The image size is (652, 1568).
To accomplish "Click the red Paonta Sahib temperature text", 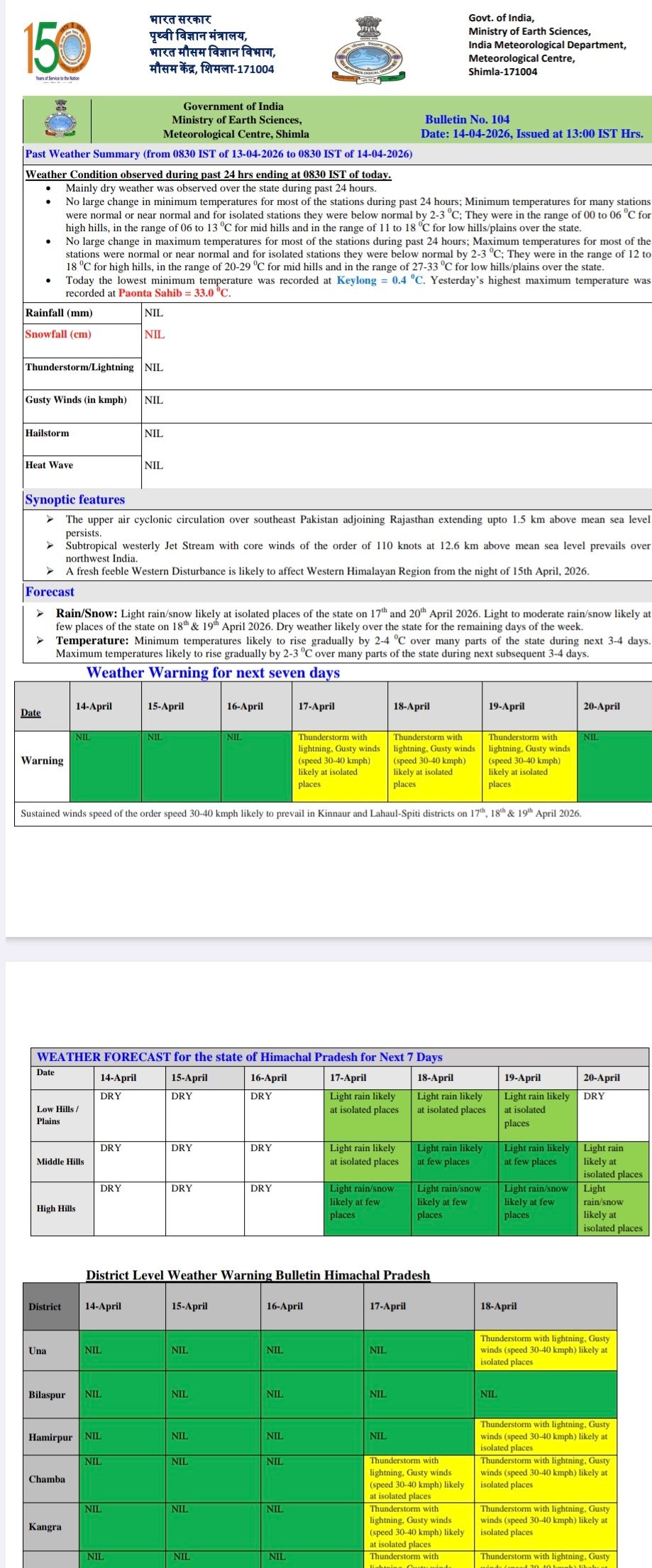I will (174, 293).
